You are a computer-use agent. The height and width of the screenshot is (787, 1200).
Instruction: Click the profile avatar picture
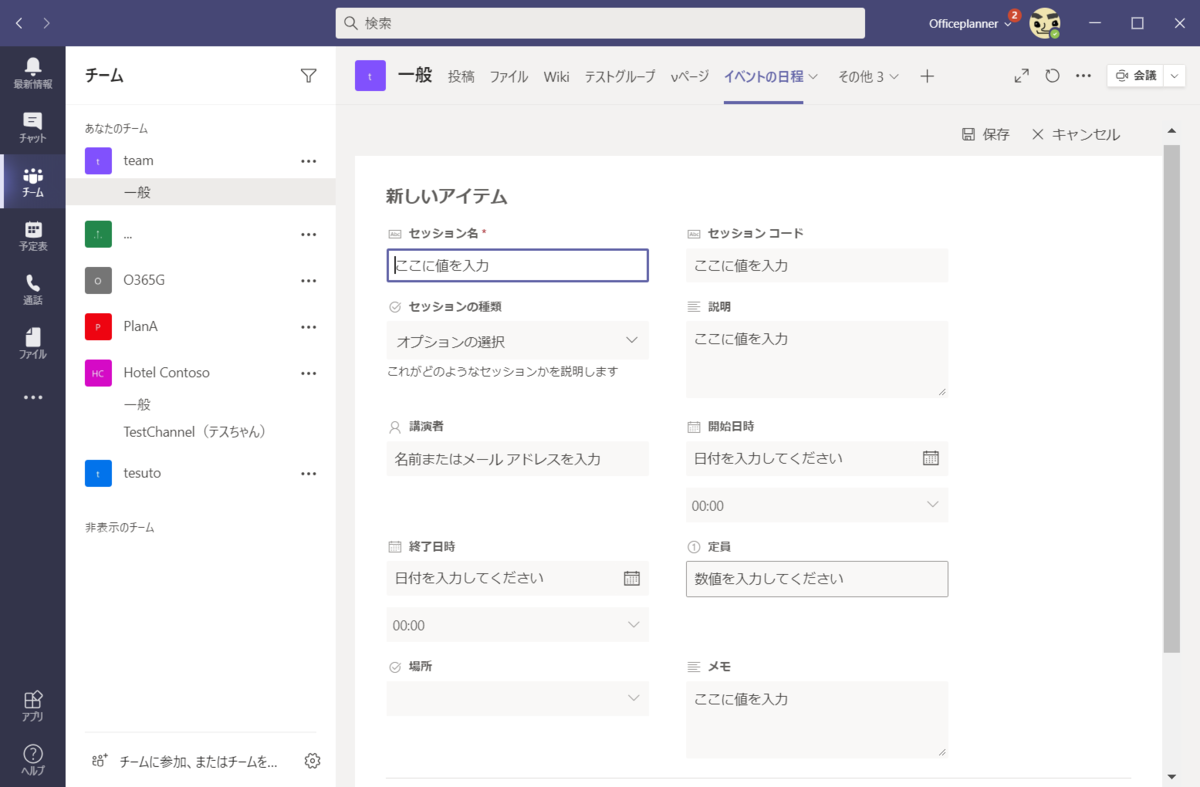point(1045,23)
